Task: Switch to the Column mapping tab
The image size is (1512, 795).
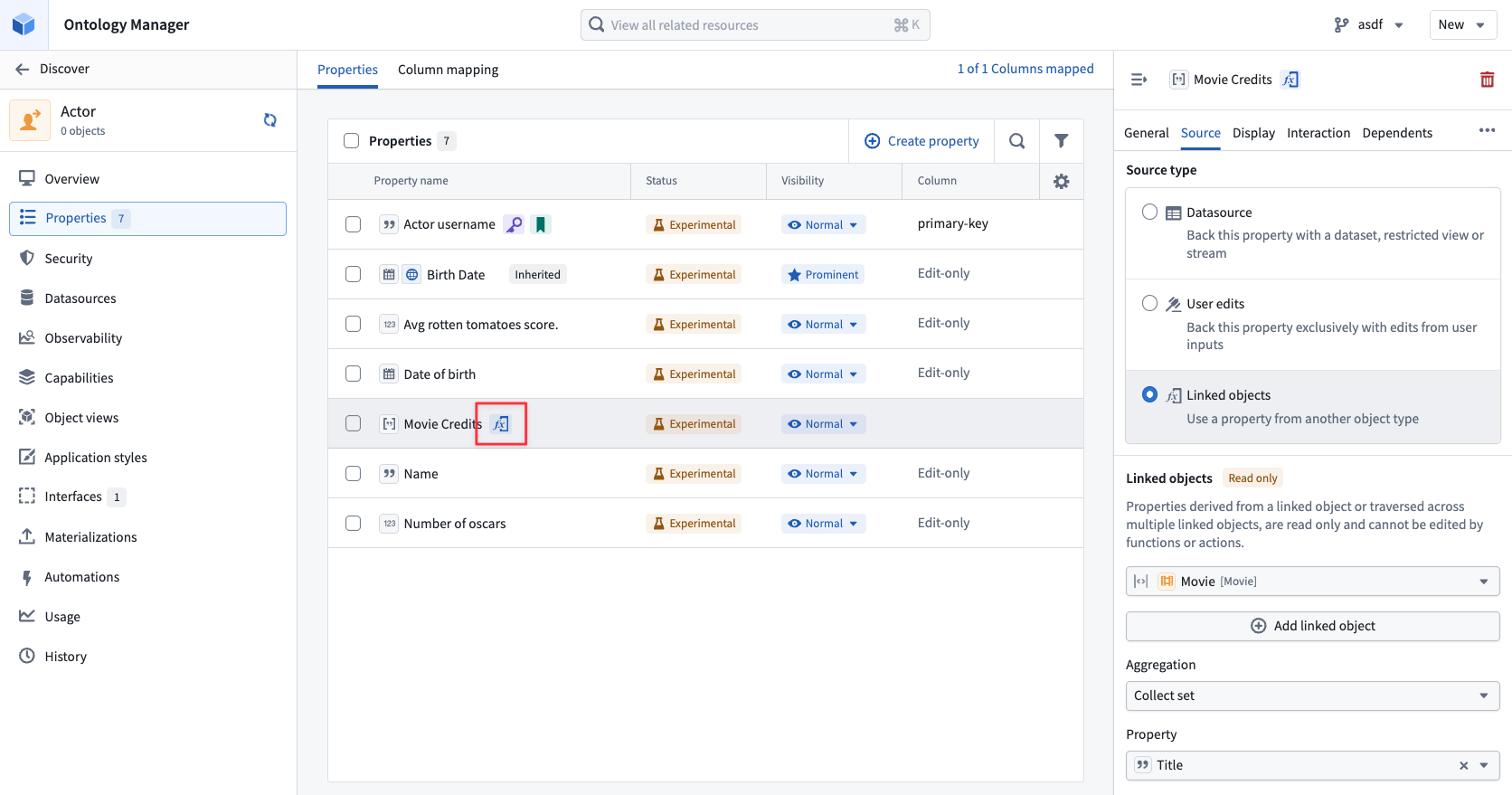Action: tap(448, 70)
